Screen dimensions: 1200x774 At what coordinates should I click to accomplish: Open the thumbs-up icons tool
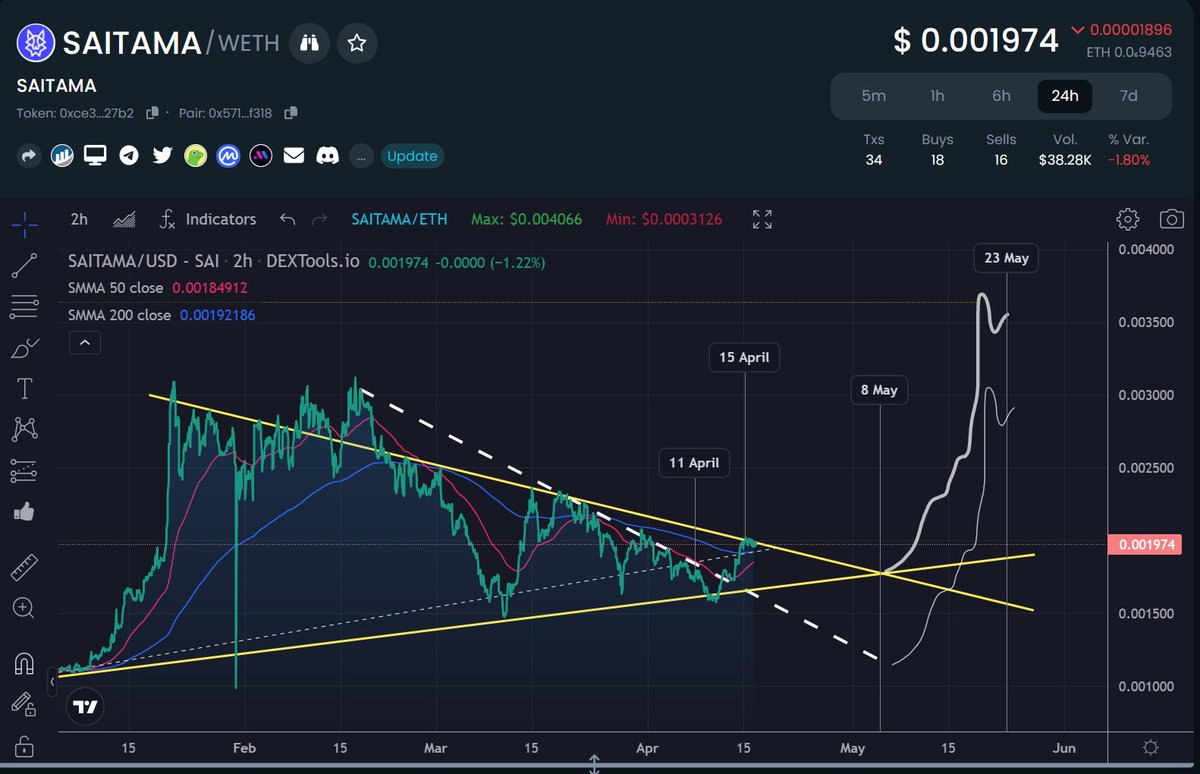pos(25,512)
